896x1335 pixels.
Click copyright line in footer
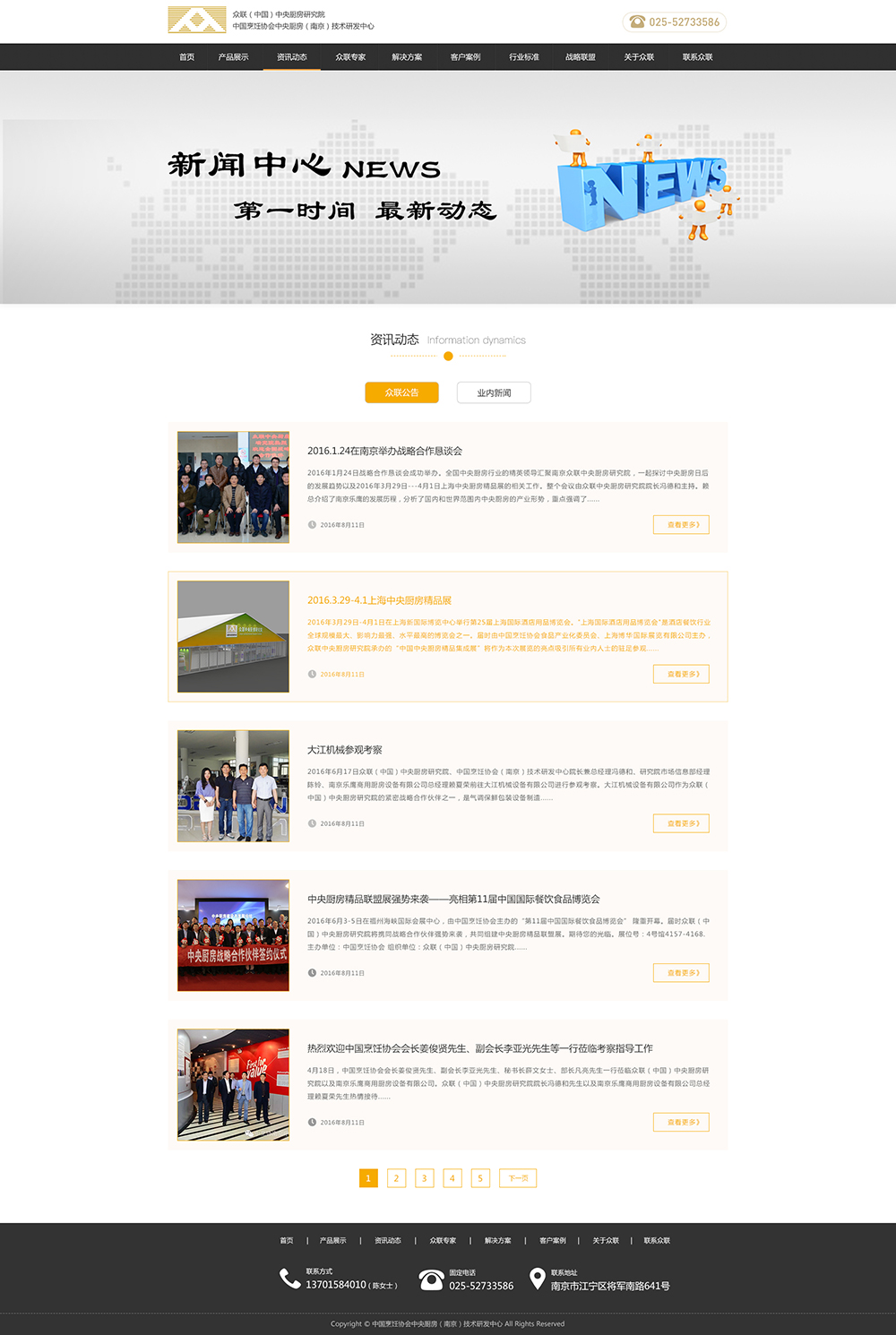pos(448,1324)
